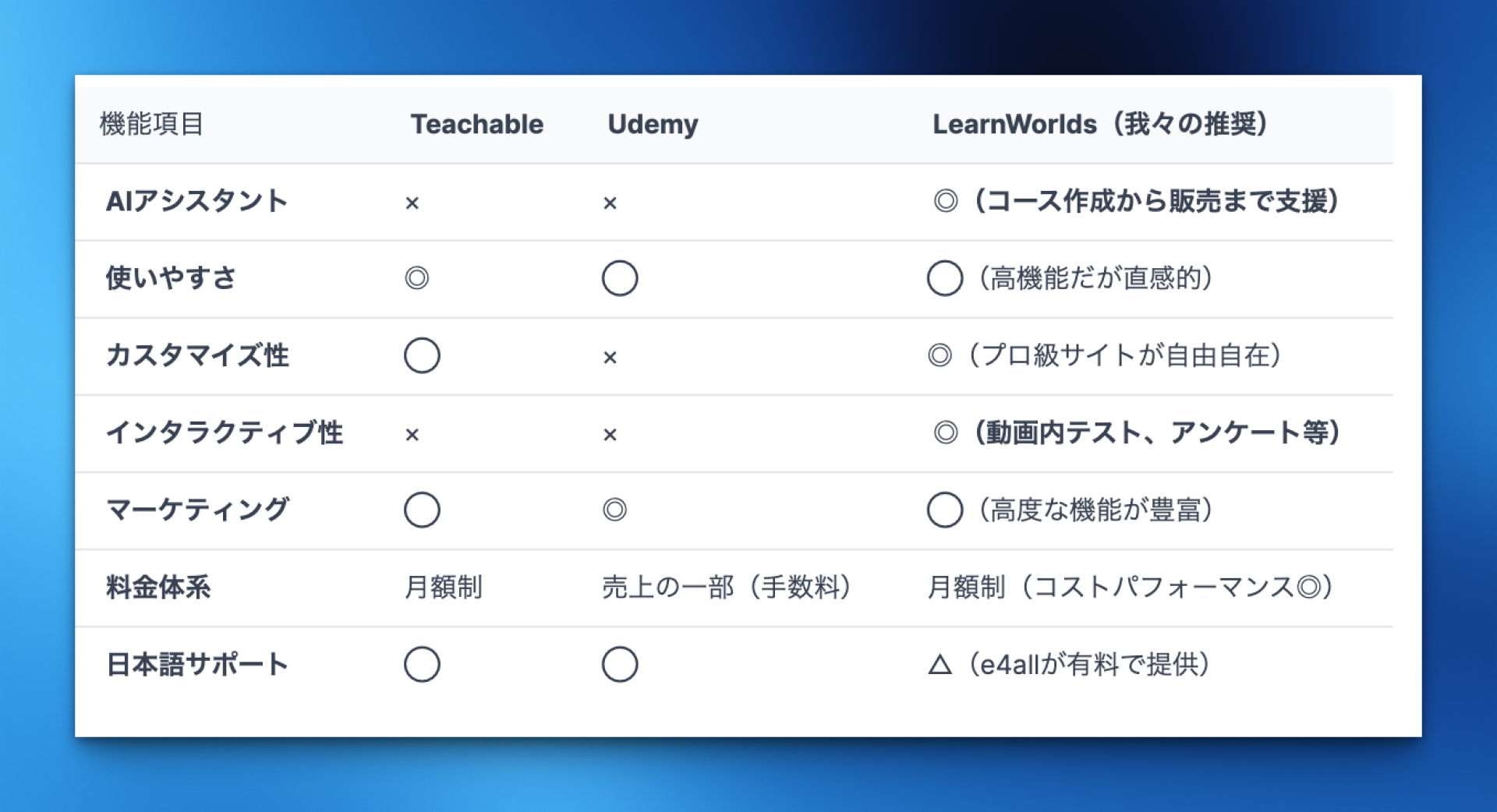Viewport: 1497px width, 812px height.
Task: Select the Udemy column header
Action: (x=653, y=125)
